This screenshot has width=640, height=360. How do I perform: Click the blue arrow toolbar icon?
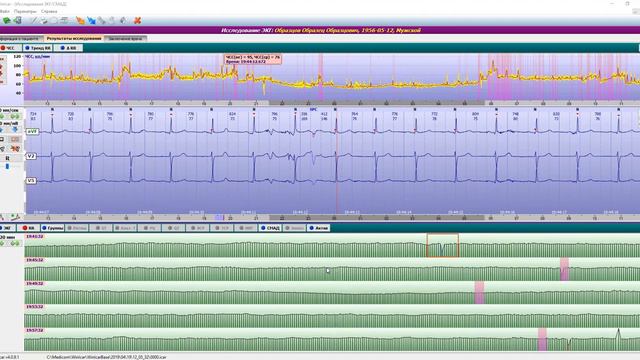tap(91, 20)
